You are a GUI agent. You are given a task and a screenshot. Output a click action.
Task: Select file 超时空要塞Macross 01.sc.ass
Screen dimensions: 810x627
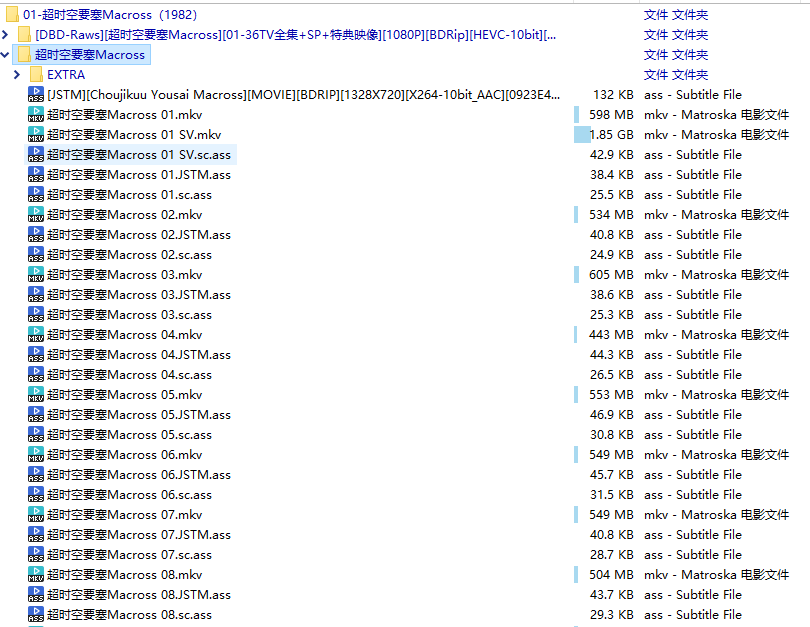(x=129, y=195)
